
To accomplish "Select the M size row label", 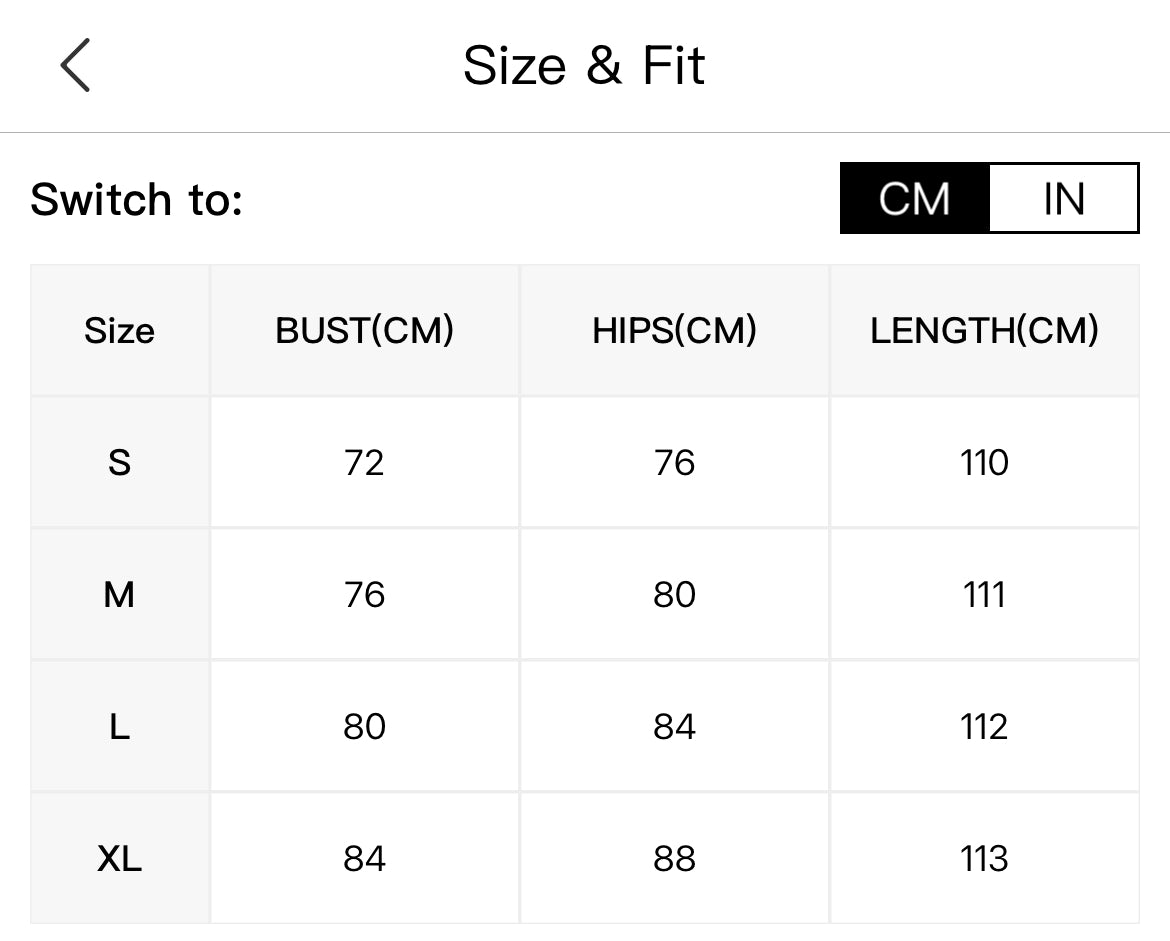I will [x=119, y=595].
